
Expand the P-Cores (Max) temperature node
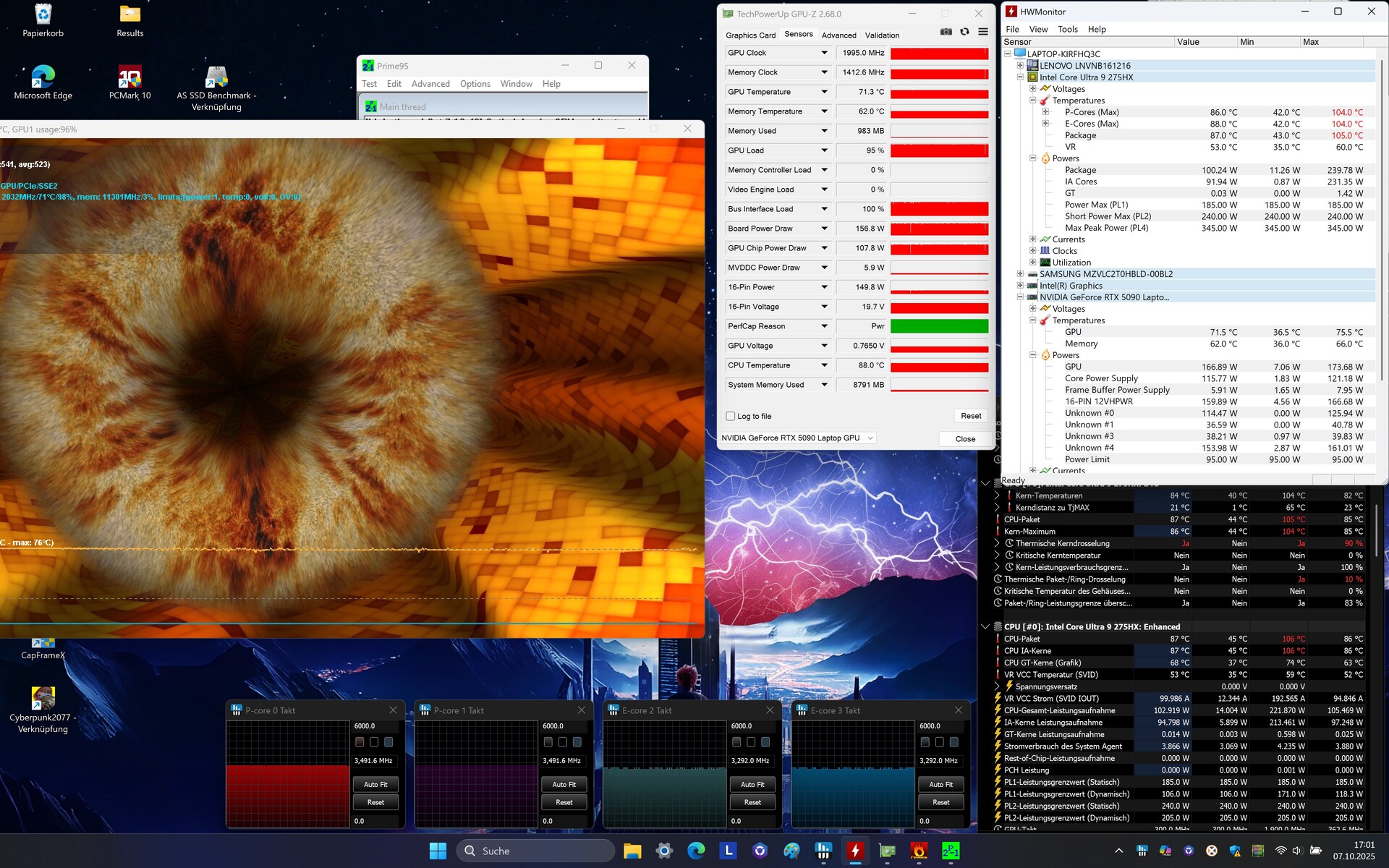tap(1045, 112)
